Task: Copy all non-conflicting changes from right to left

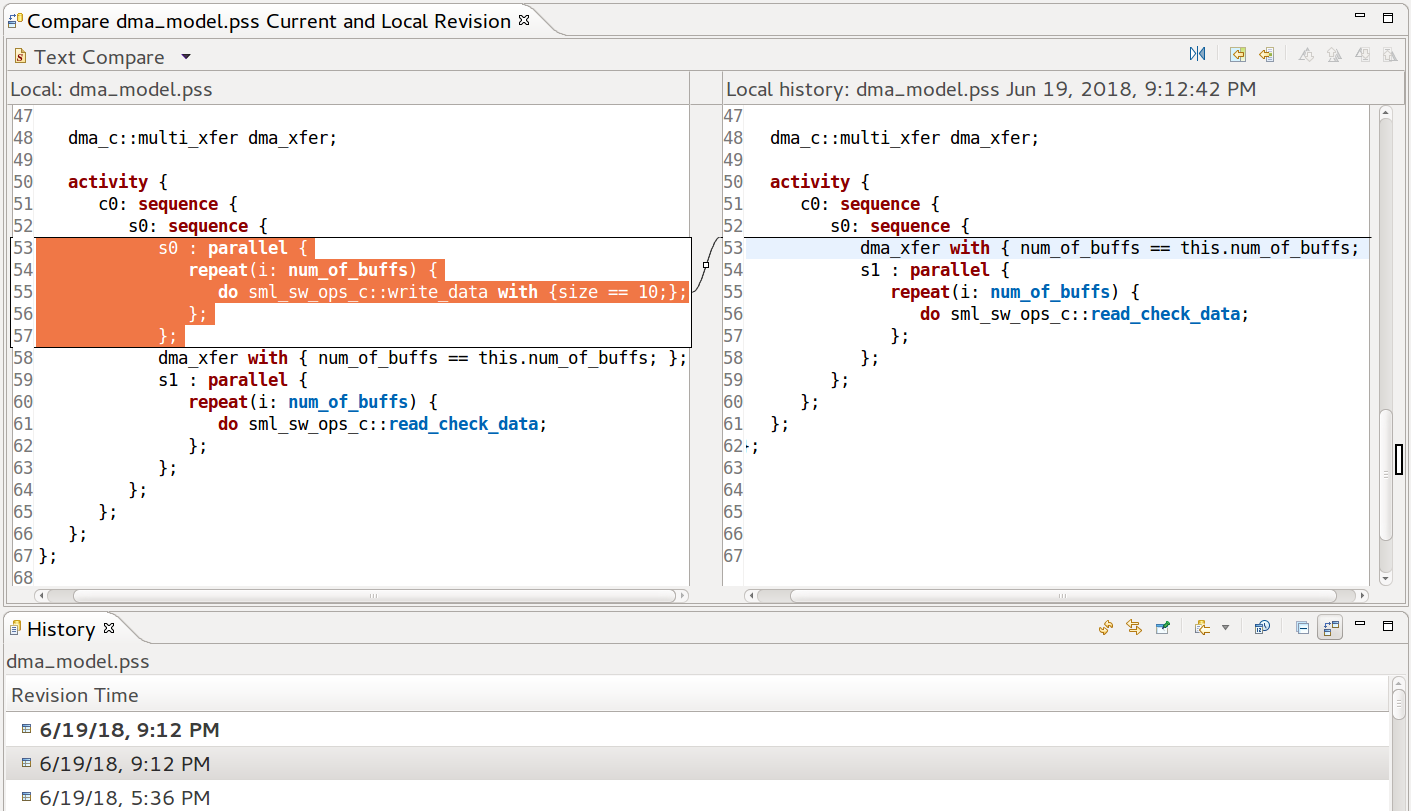Action: click(1238, 55)
